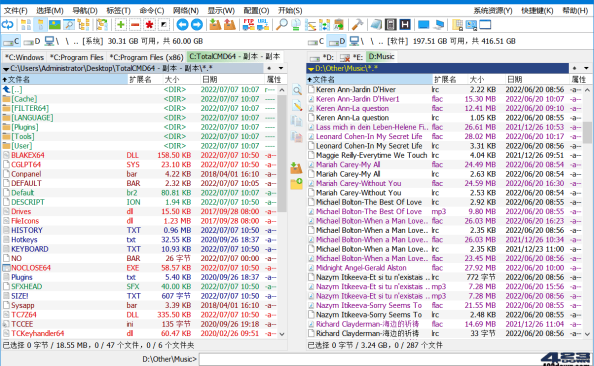Select [Plugins] folder in left panel
Image resolution: width=594 pixels, height=366 pixels.
(139, 127)
